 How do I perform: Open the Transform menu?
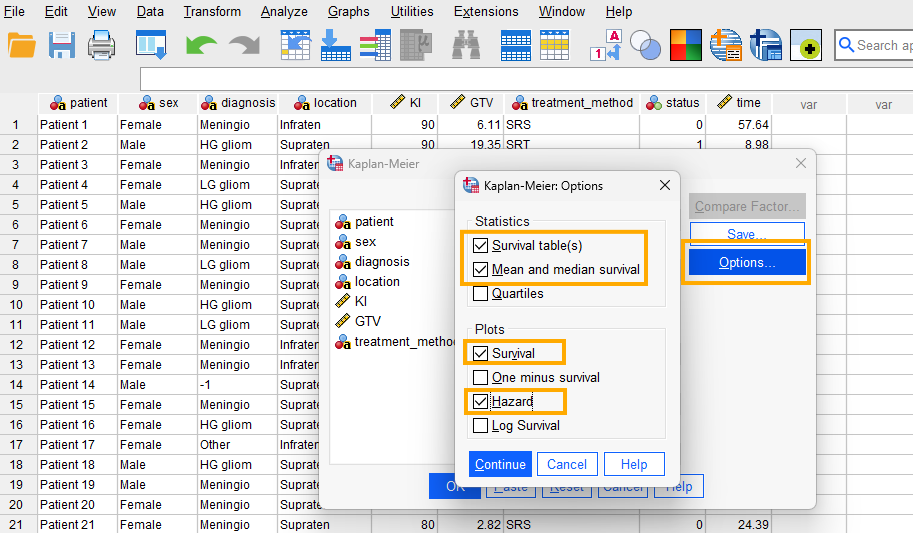[x=212, y=12]
